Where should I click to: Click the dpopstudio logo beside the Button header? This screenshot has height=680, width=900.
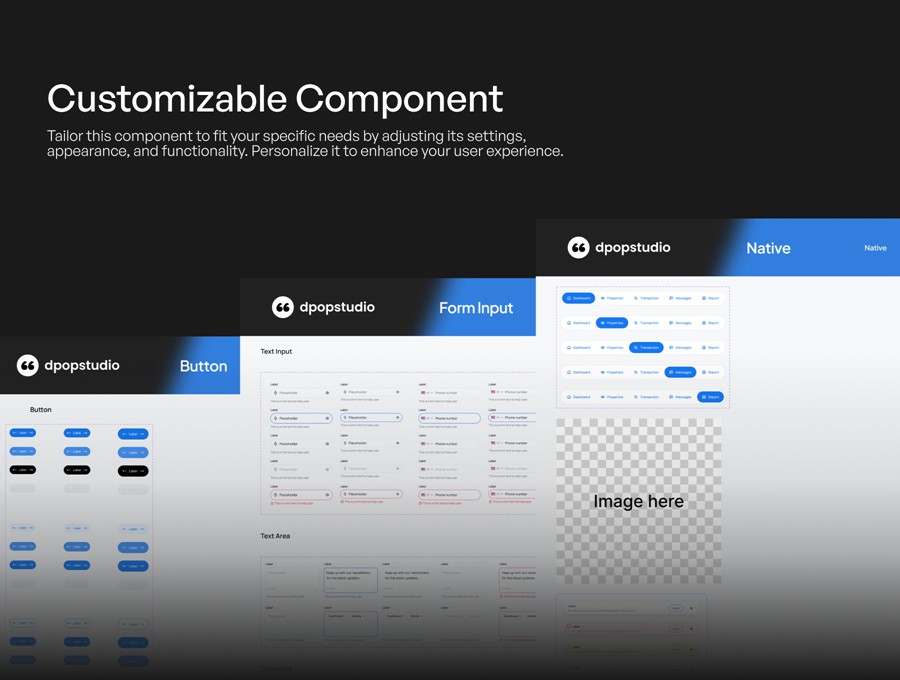click(28, 365)
